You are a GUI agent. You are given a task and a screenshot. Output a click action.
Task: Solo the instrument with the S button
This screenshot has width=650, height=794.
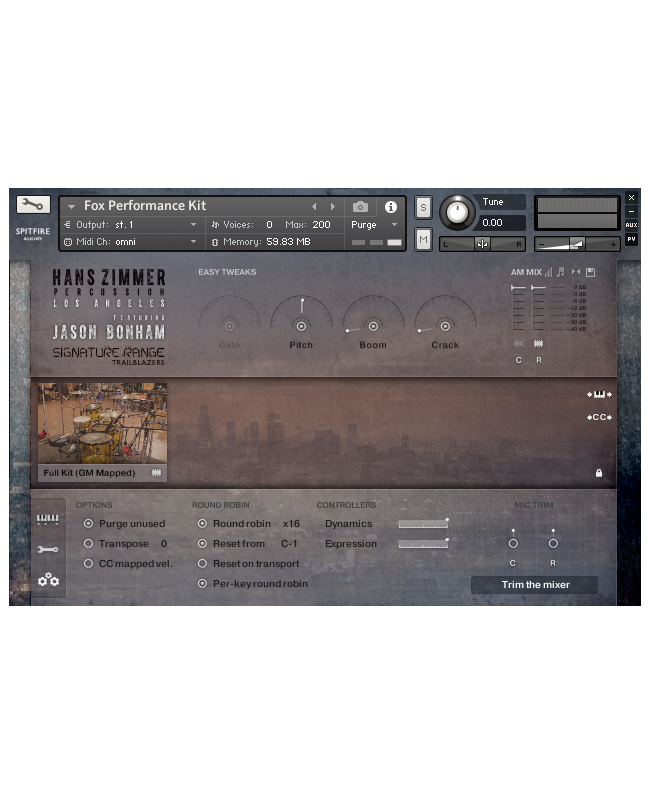coord(423,208)
